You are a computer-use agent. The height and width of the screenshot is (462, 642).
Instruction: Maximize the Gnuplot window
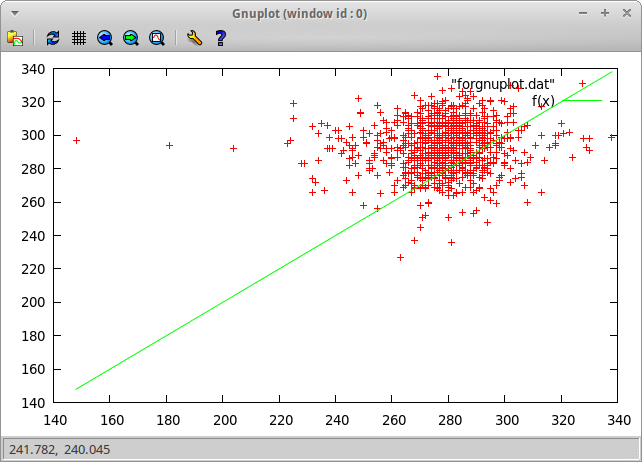click(605, 14)
